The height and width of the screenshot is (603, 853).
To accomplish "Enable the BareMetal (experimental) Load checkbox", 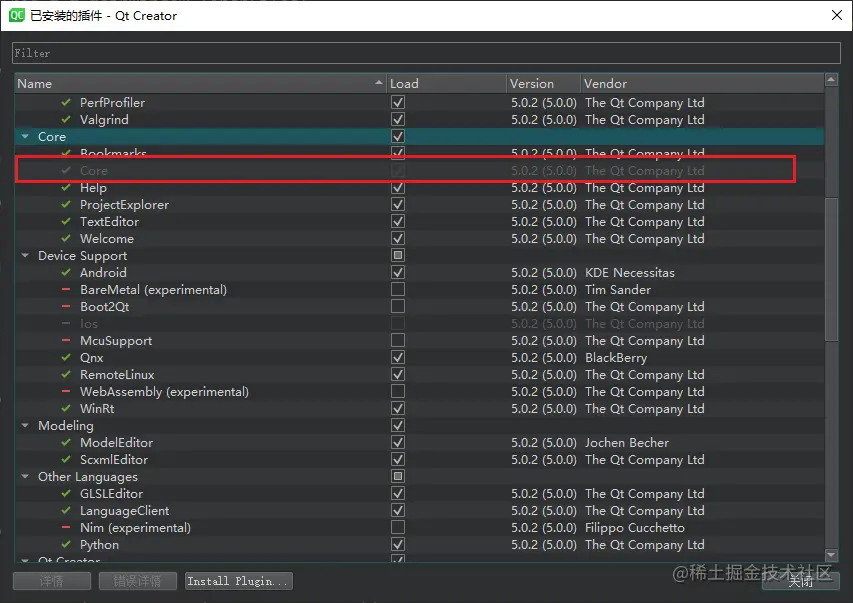I will [x=398, y=289].
